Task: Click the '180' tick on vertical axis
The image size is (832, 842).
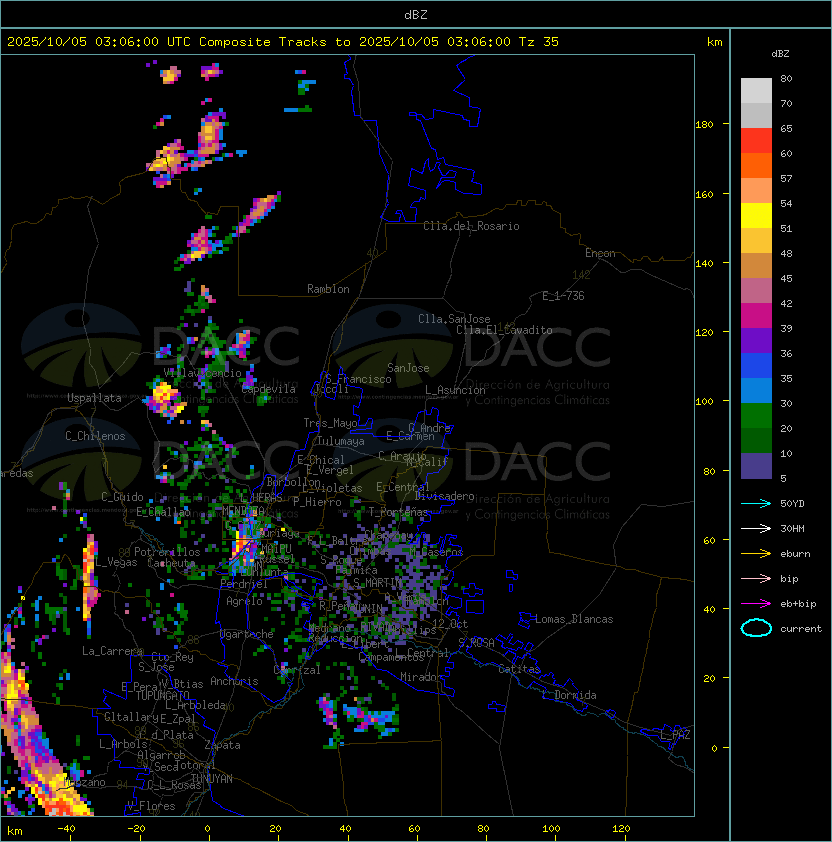Action: (x=704, y=125)
